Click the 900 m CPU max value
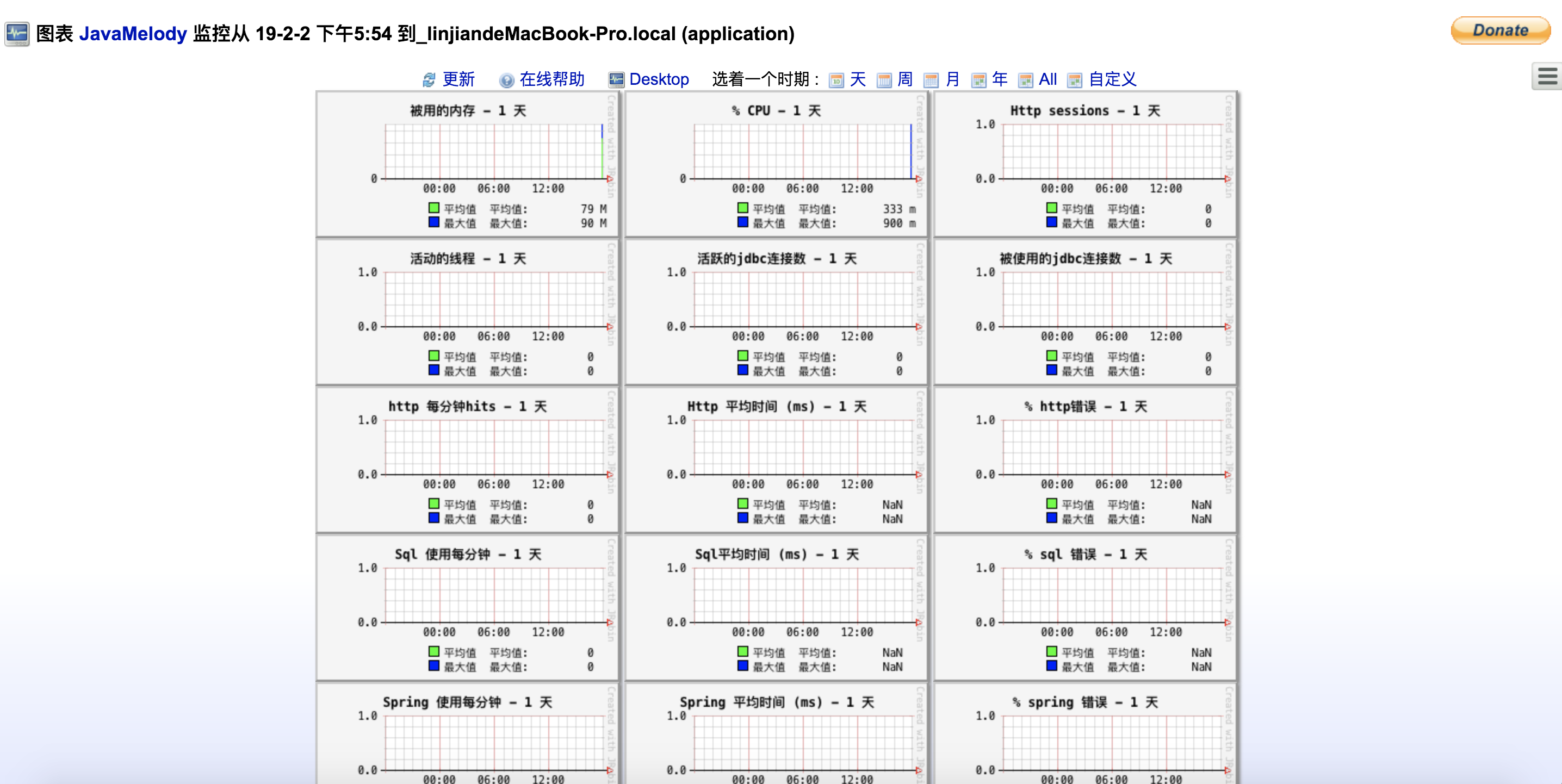Viewport: 1562px width, 784px height. [899, 223]
